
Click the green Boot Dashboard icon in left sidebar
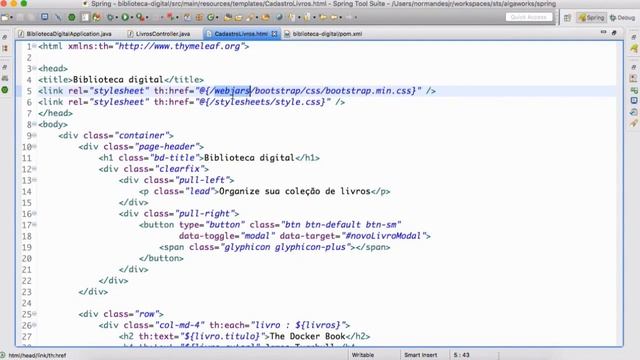5,89
